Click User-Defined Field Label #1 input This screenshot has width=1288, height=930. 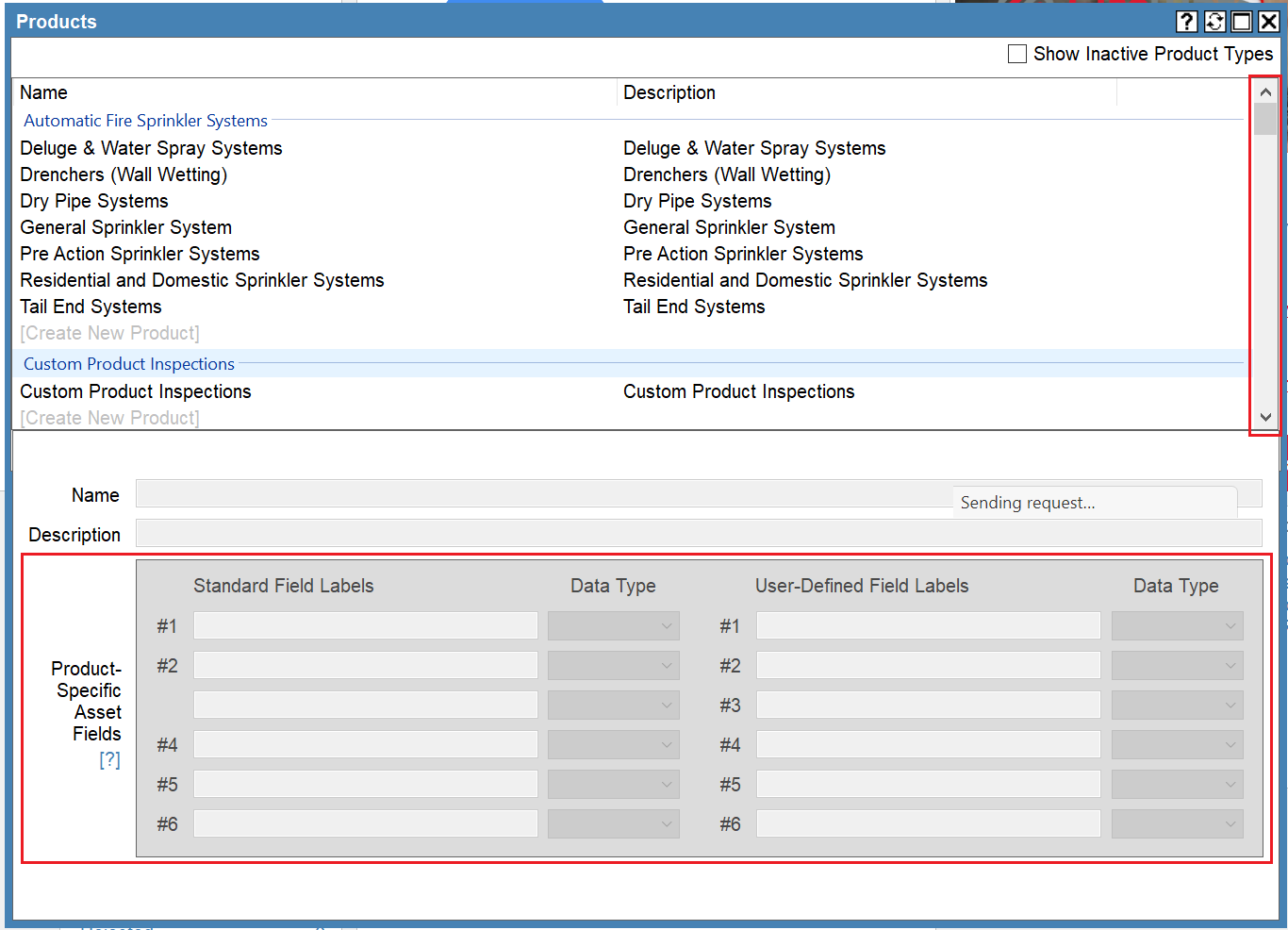[x=929, y=625]
